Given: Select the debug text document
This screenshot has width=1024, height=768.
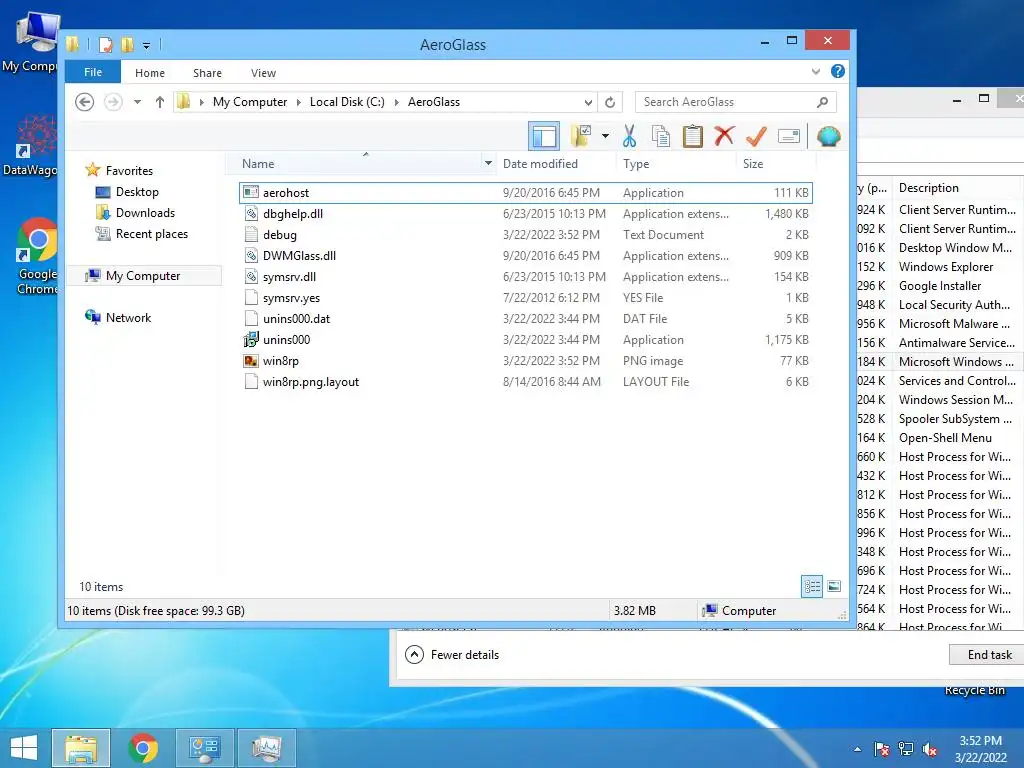Looking at the screenshot, I should tap(526, 234).
